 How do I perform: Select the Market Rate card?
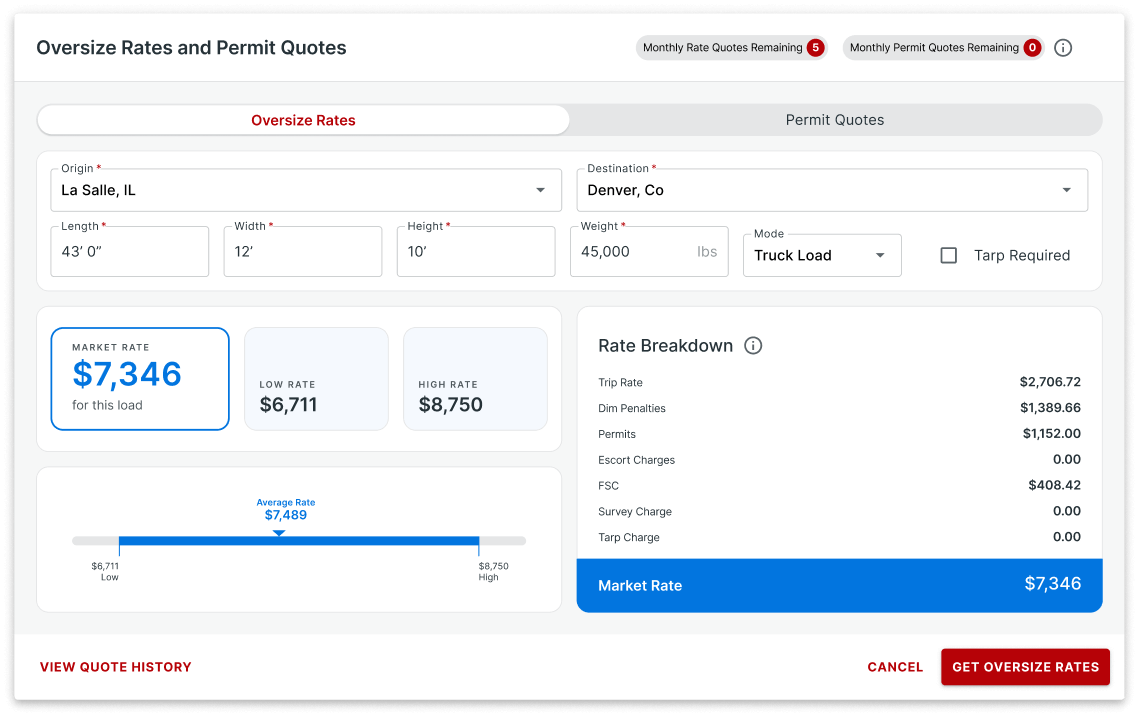[140, 379]
